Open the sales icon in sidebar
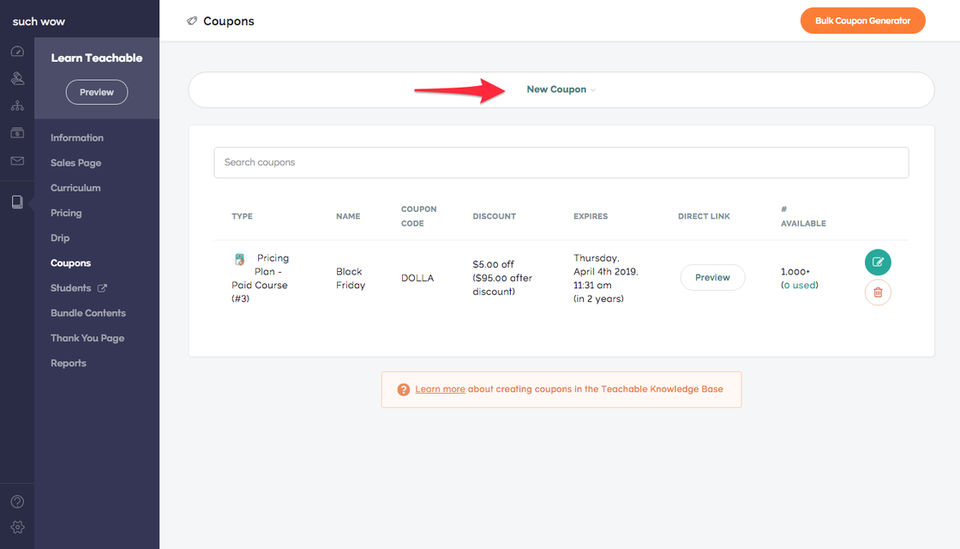960x549 pixels. [x=17, y=132]
